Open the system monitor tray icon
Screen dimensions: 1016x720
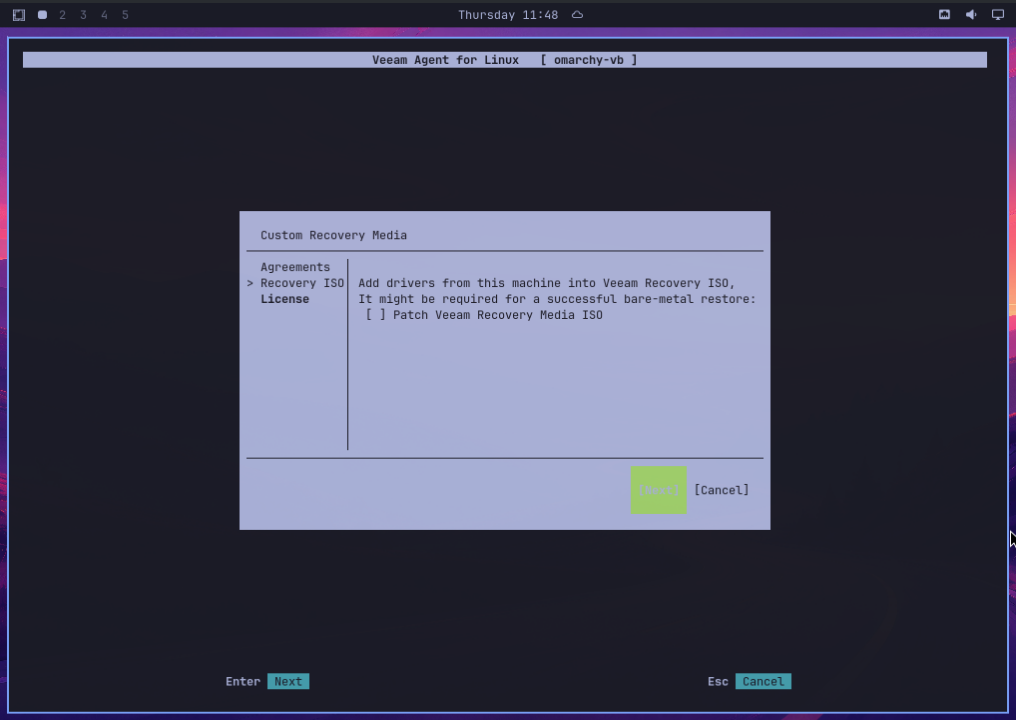944,15
